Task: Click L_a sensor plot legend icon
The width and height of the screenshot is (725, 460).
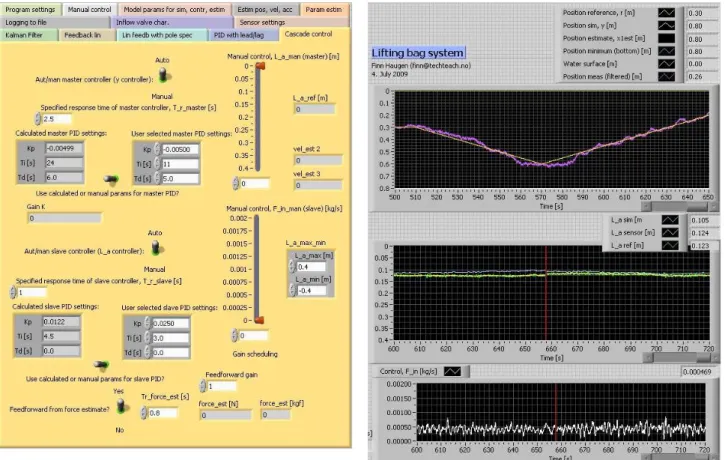Action: (670, 233)
